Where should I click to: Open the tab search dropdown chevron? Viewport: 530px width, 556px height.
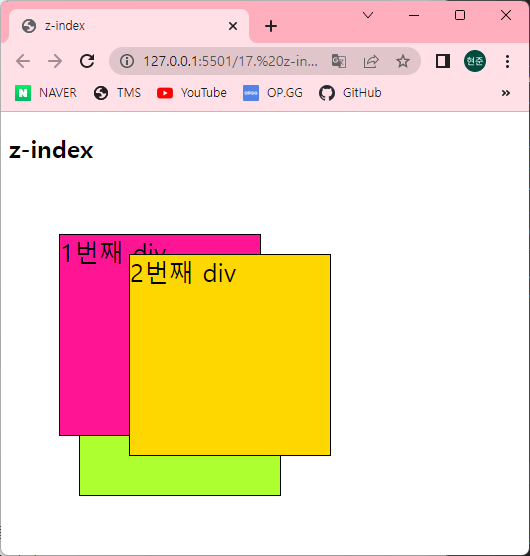[368, 15]
